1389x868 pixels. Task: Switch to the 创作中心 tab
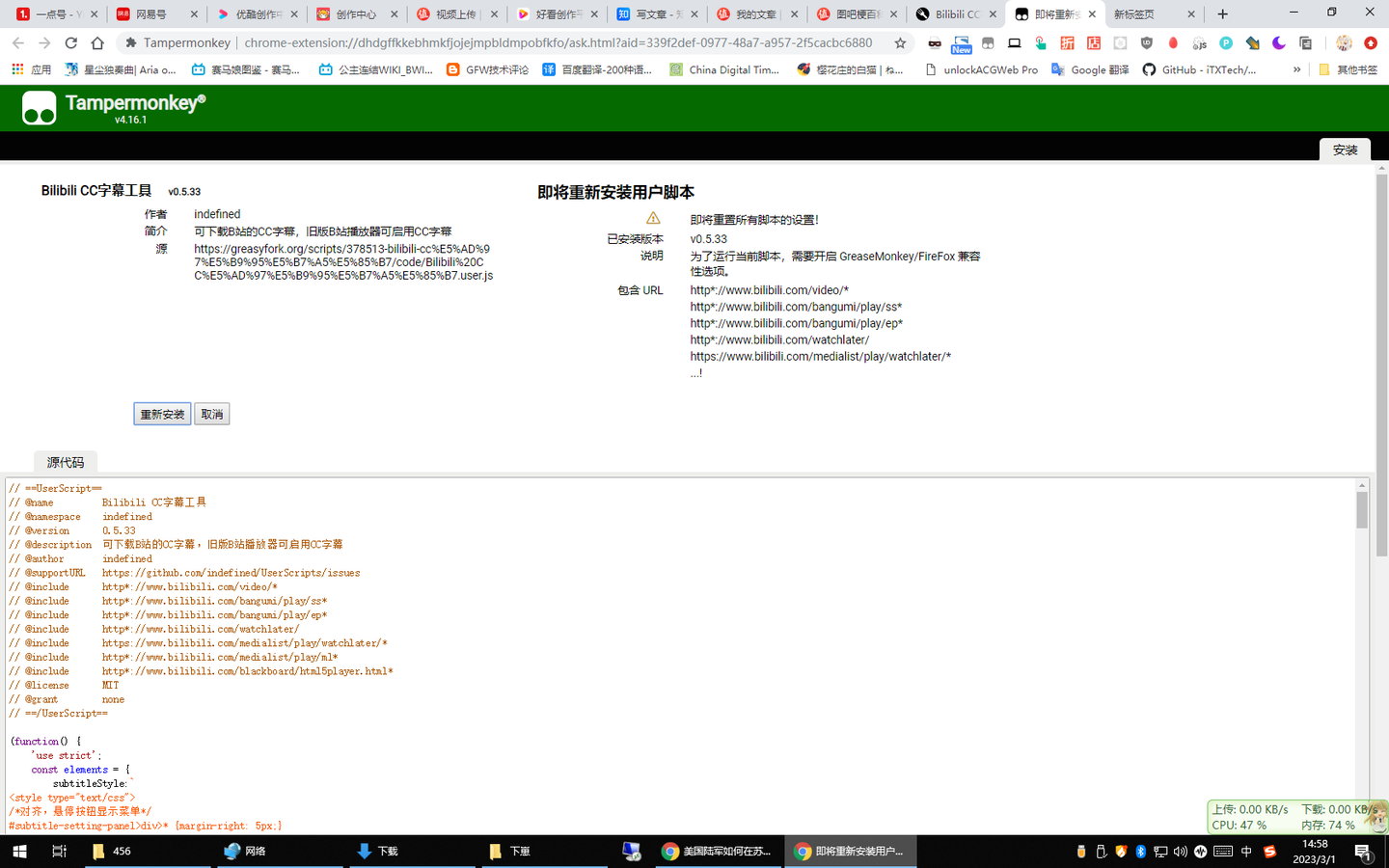pos(356,14)
